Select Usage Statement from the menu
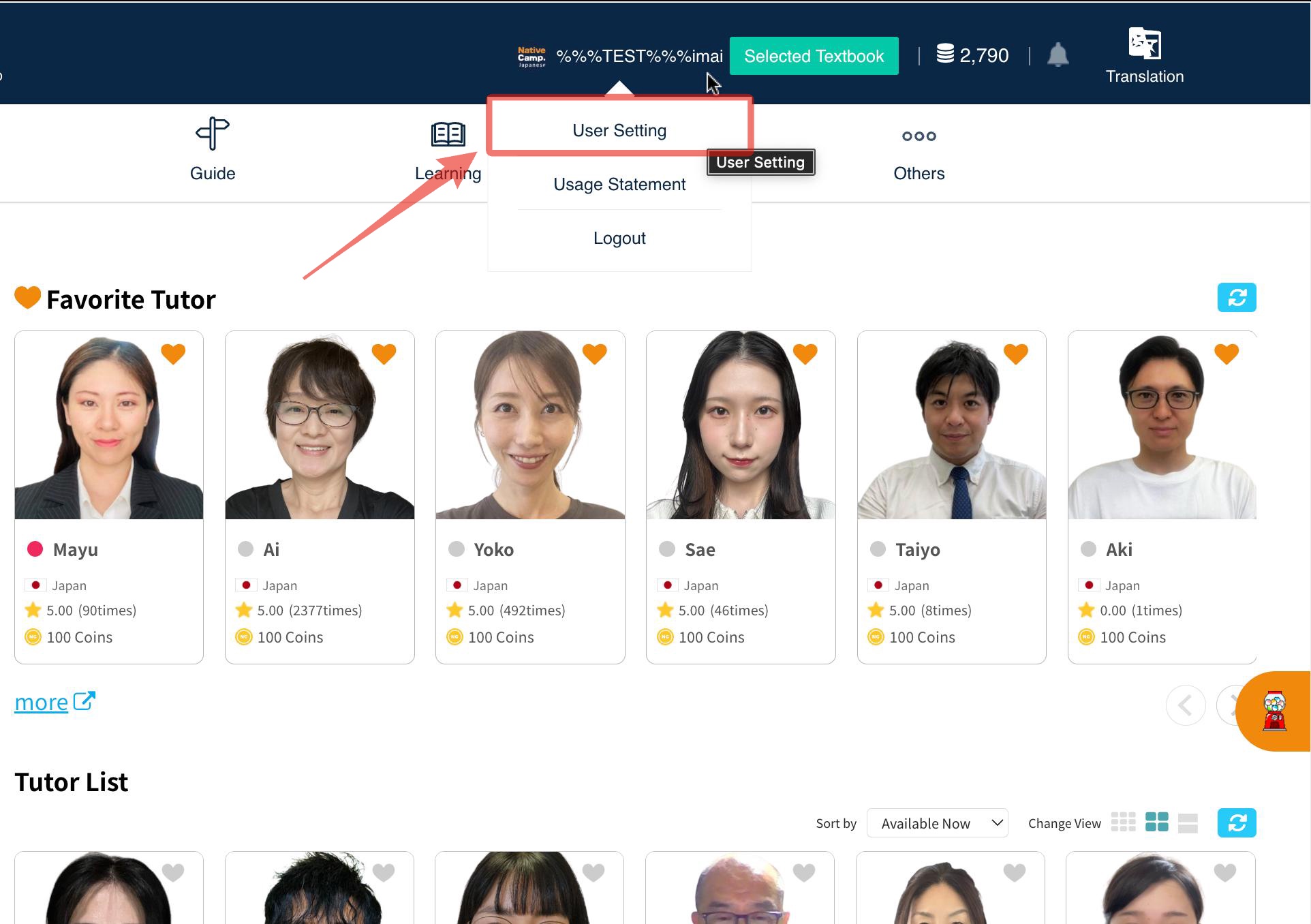 (x=619, y=184)
